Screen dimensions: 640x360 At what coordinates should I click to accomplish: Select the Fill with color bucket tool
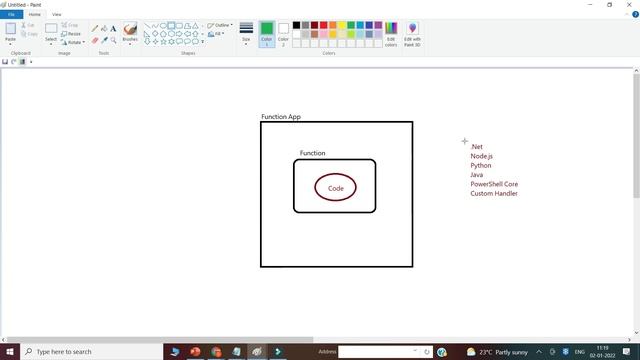click(104, 29)
